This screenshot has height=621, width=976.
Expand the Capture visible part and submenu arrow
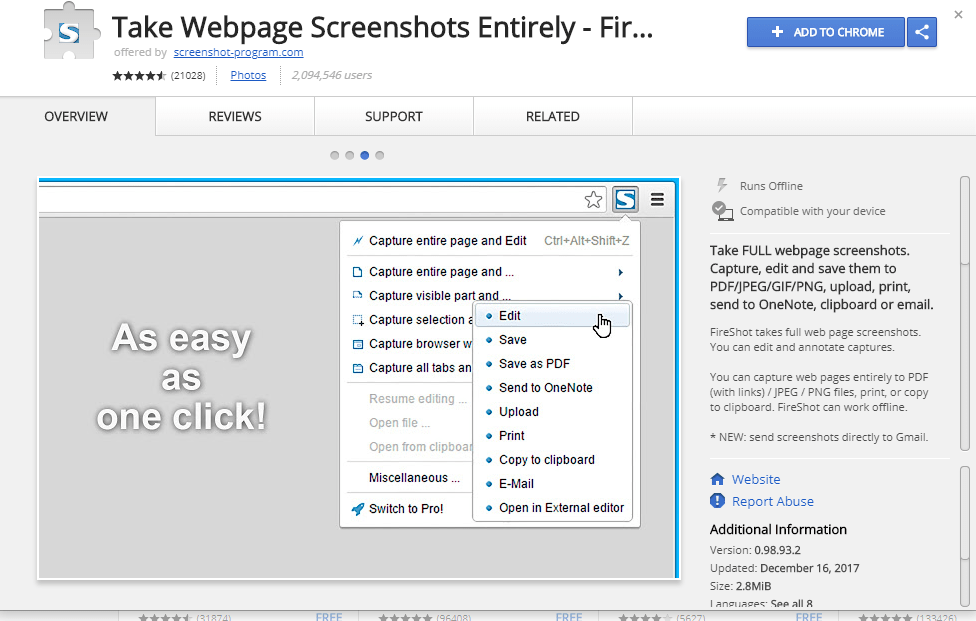click(x=621, y=296)
